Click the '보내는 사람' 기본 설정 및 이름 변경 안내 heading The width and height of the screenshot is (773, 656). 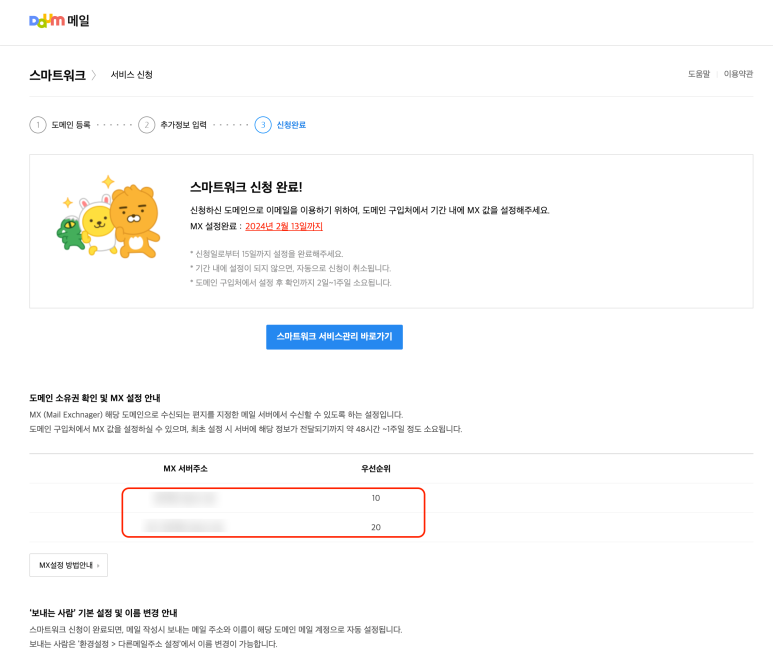pyautogui.click(x=103, y=613)
